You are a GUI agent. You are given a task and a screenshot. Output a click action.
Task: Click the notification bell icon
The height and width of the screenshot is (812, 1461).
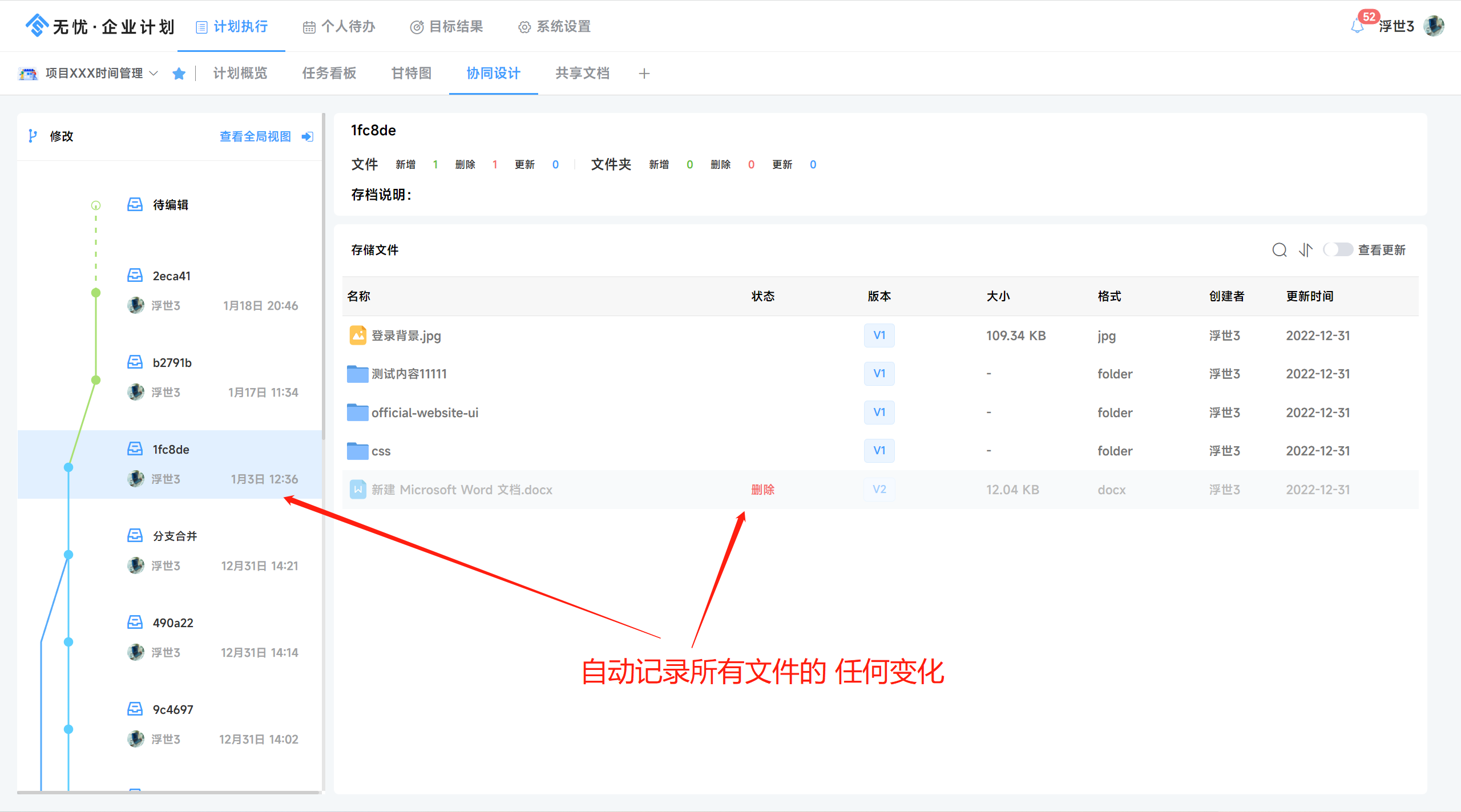pos(1357,26)
